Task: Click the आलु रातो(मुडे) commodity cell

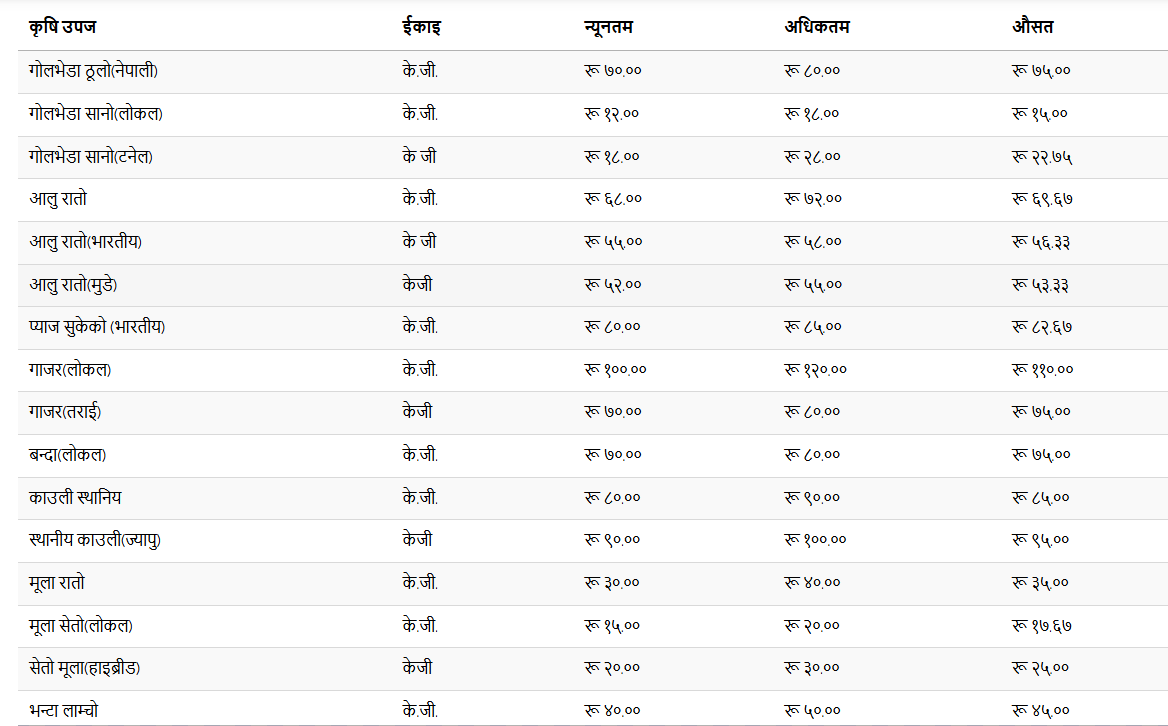Action: pyautogui.click(x=73, y=284)
